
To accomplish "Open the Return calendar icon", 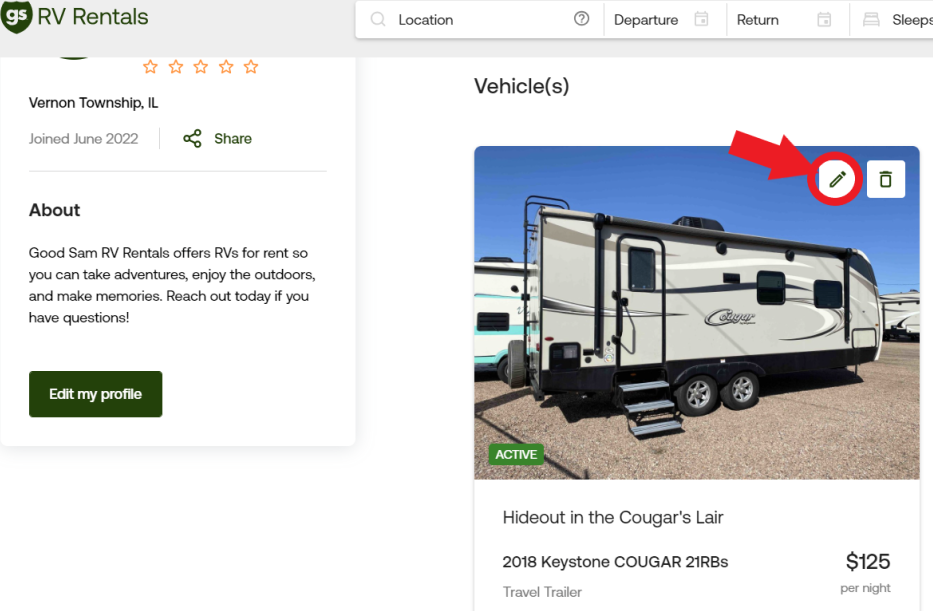I will tap(824, 20).
